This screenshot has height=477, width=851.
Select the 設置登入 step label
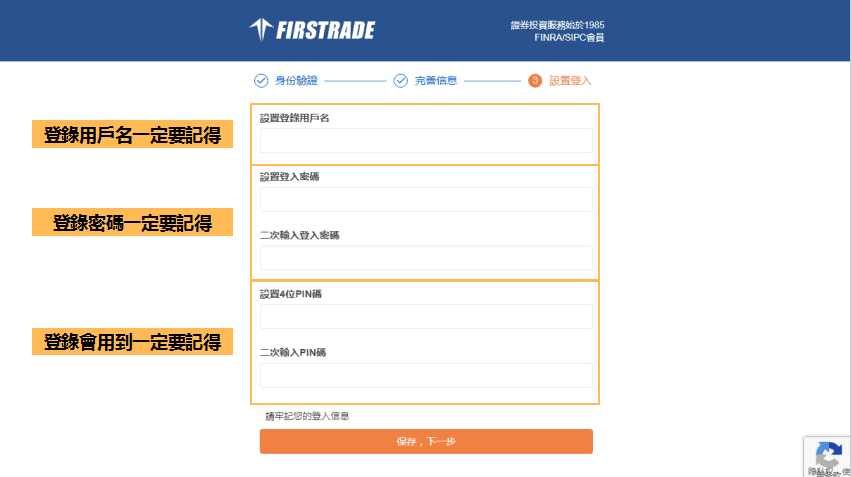pyautogui.click(x=570, y=81)
